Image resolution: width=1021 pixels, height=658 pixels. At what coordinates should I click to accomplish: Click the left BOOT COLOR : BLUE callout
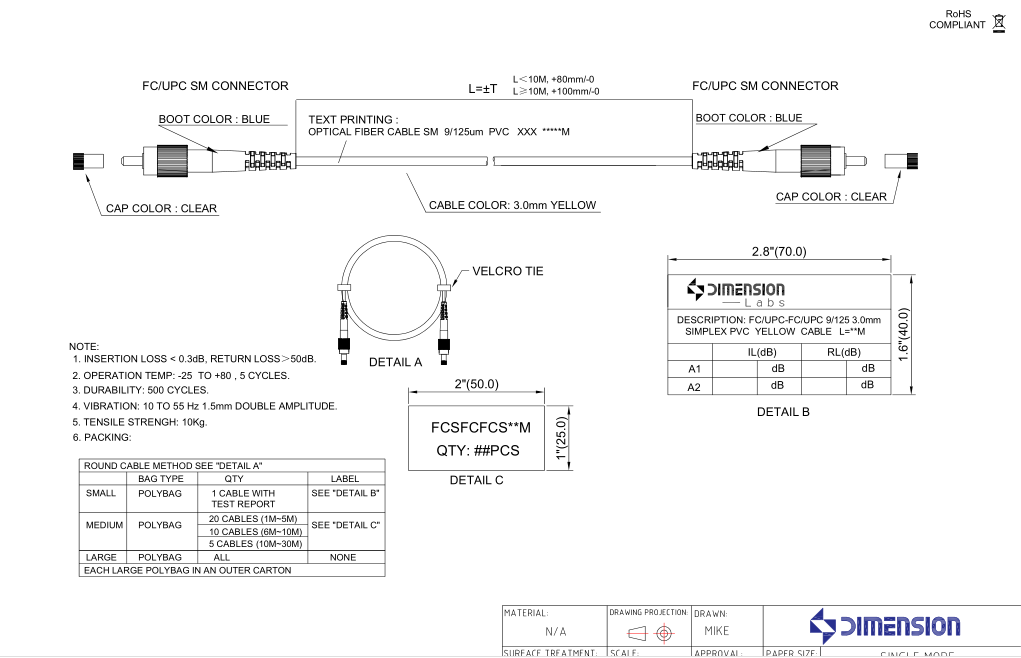click(214, 119)
